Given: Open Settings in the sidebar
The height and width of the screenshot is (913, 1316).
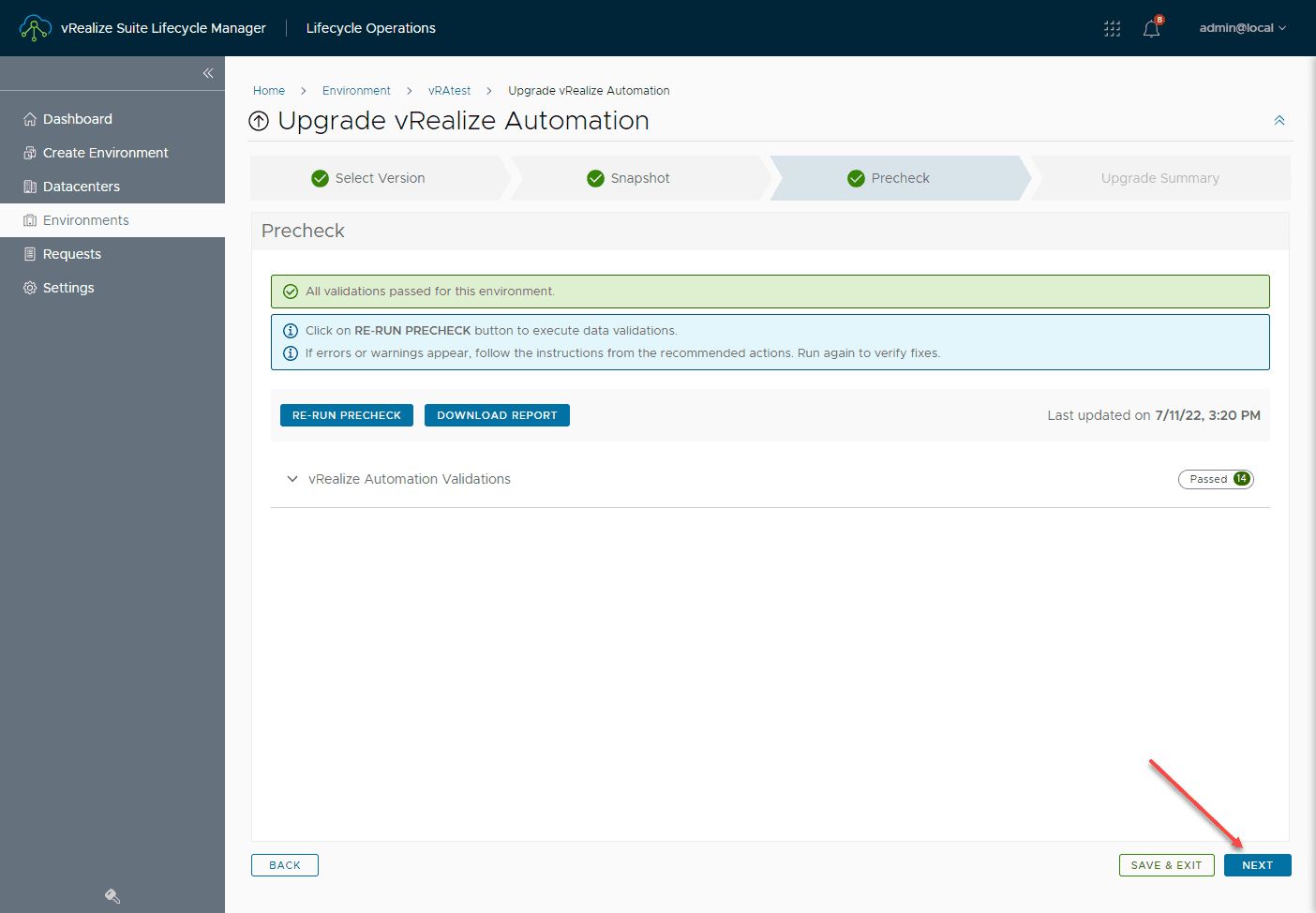Looking at the screenshot, I should click(68, 287).
